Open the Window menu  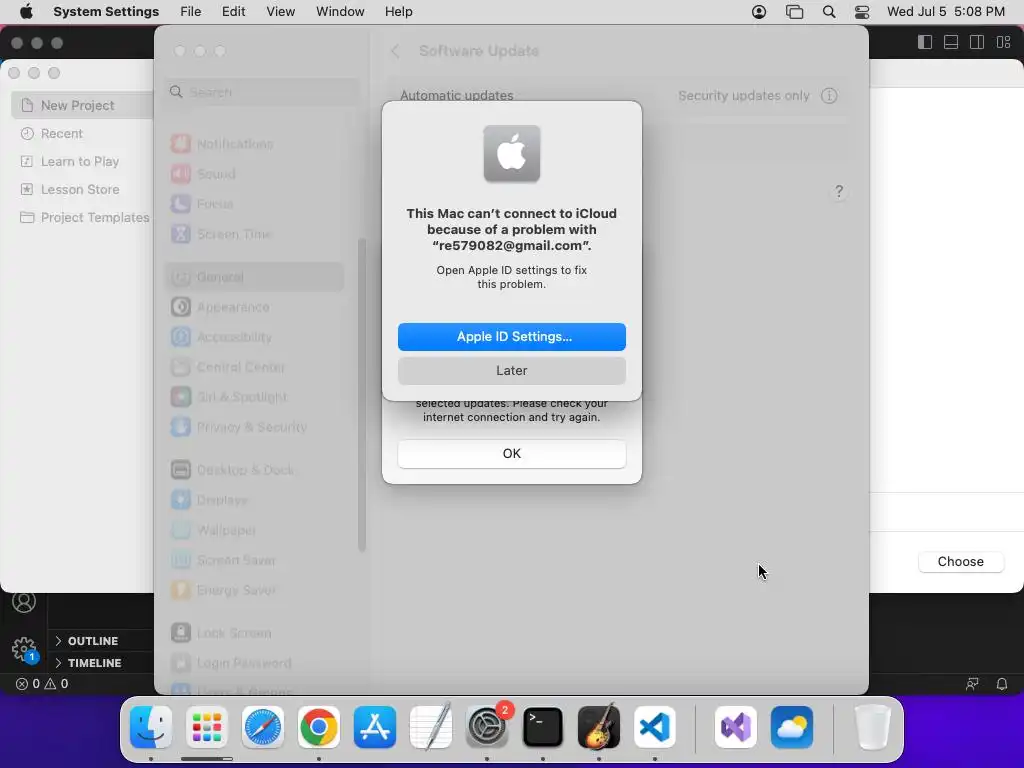(340, 12)
